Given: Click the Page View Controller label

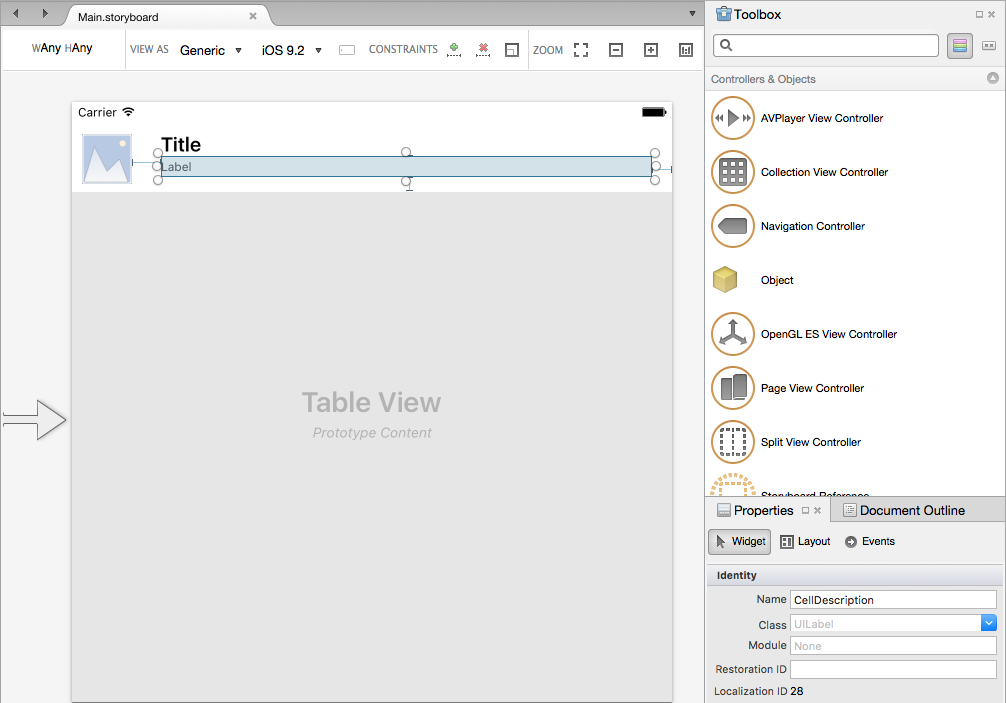Looking at the screenshot, I should pyautogui.click(x=812, y=388).
